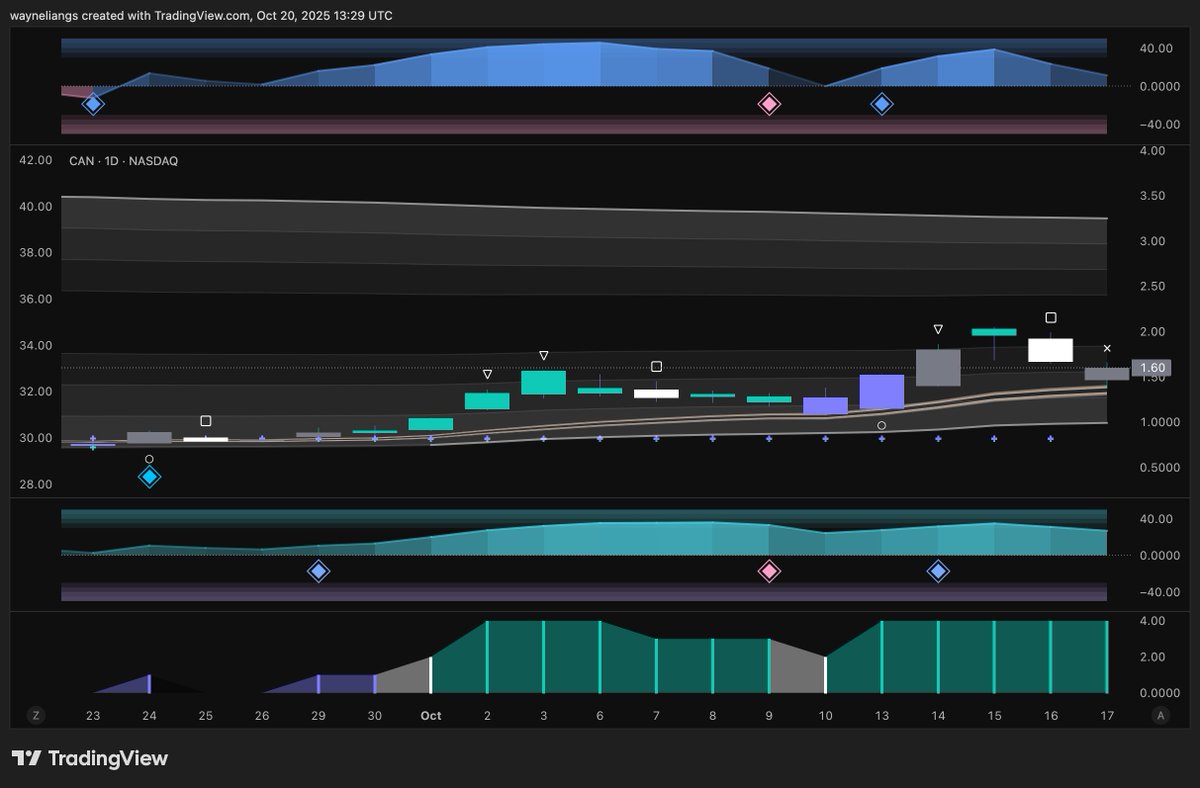Image resolution: width=1200 pixels, height=788 pixels.
Task: Select the purple Oct 10 candle
Action: (825, 405)
